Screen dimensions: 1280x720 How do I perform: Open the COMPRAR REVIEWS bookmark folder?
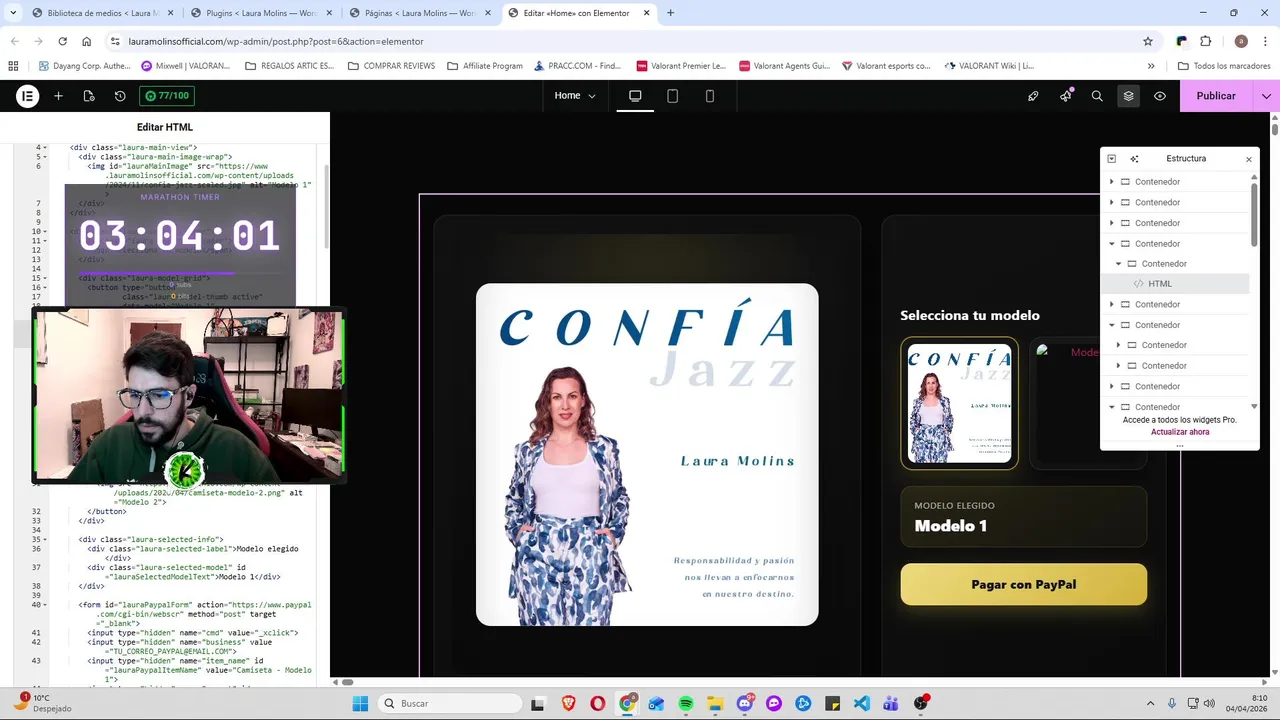(x=391, y=66)
